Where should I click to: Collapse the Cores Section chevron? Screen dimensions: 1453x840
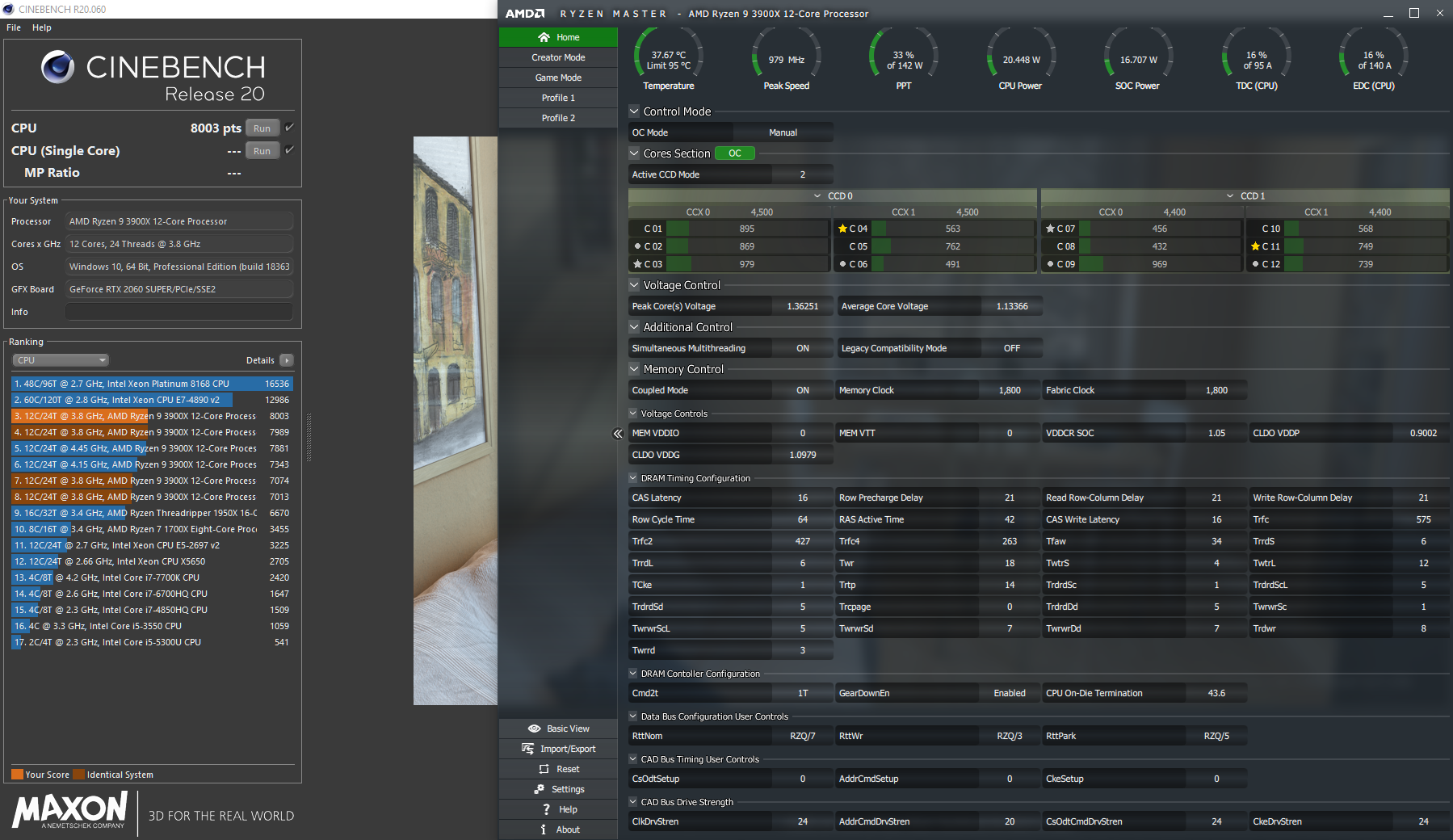[634, 153]
